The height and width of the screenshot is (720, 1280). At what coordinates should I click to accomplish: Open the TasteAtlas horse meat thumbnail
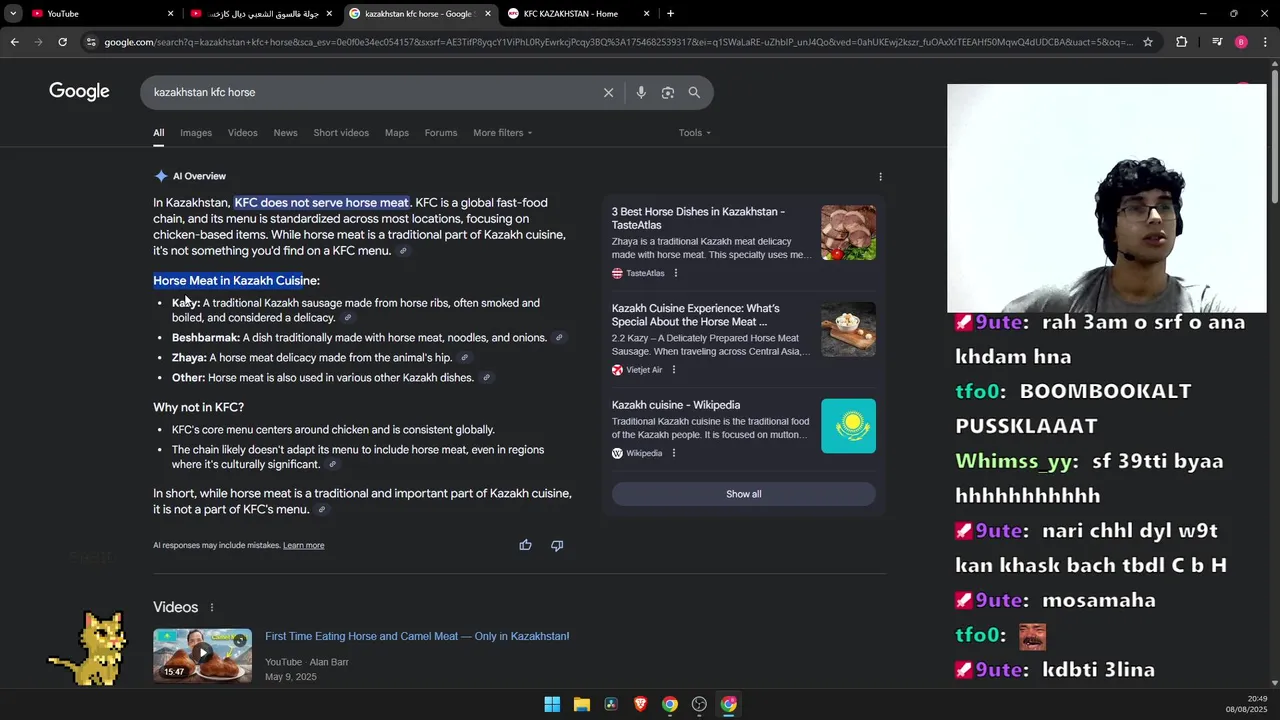[x=848, y=233]
